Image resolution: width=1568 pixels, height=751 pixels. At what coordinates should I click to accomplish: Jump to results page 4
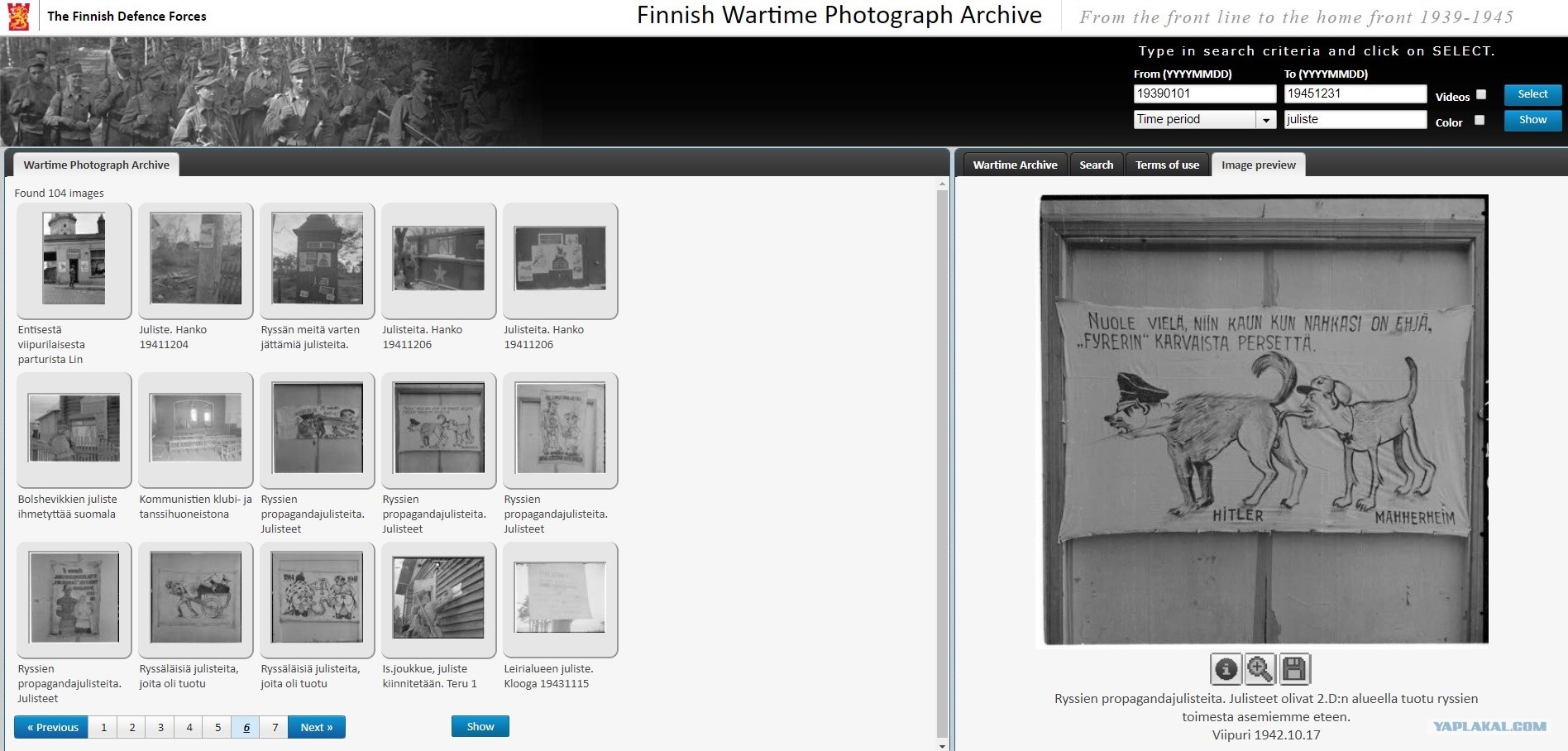coord(189,727)
